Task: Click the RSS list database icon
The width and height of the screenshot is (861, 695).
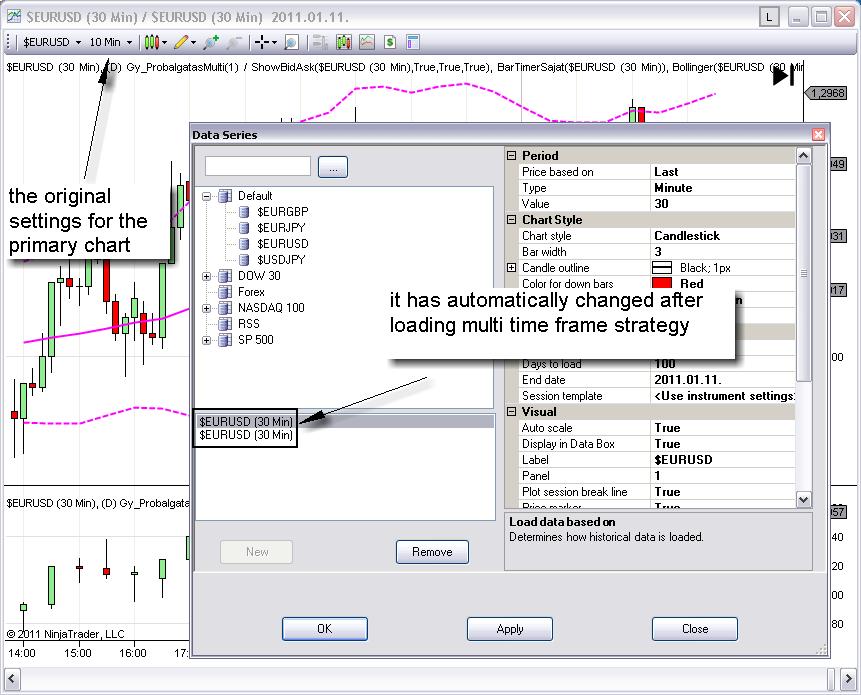Action: (225, 324)
